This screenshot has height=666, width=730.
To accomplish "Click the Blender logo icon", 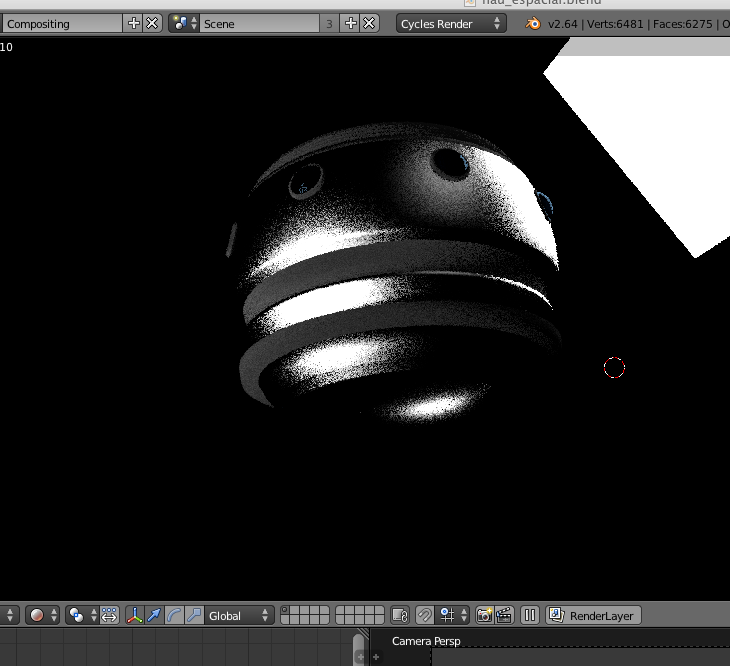I will point(531,23).
